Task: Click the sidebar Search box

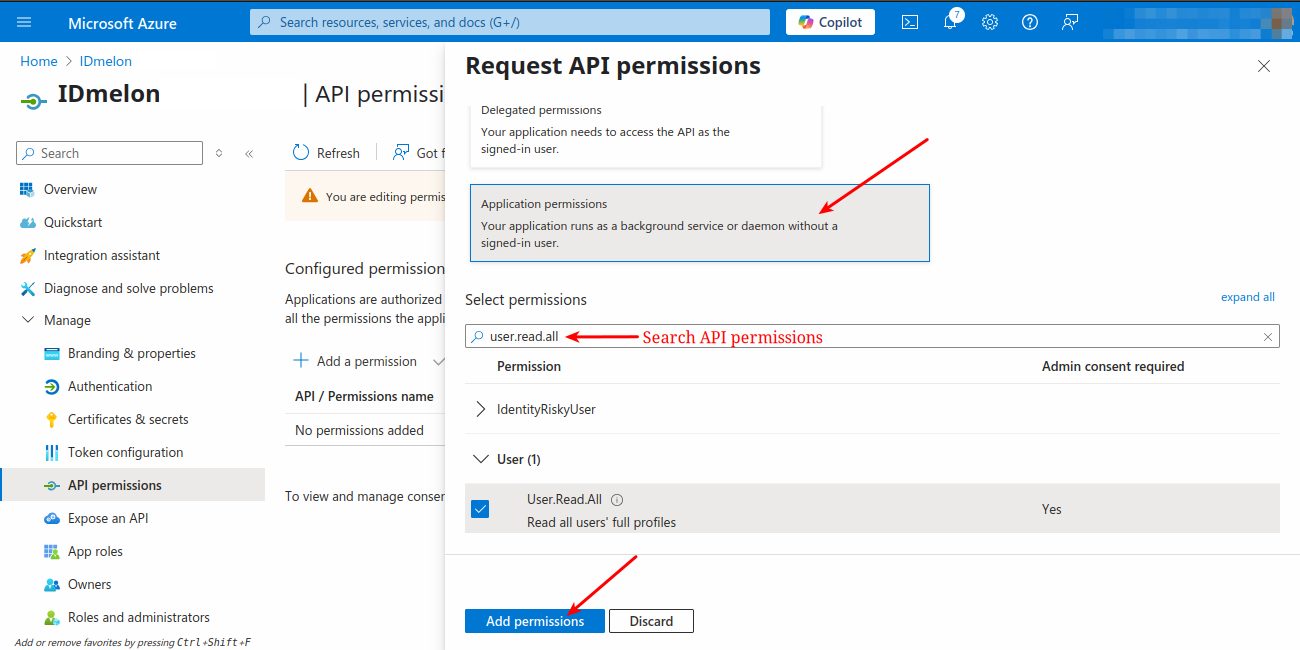Action: coord(110,153)
